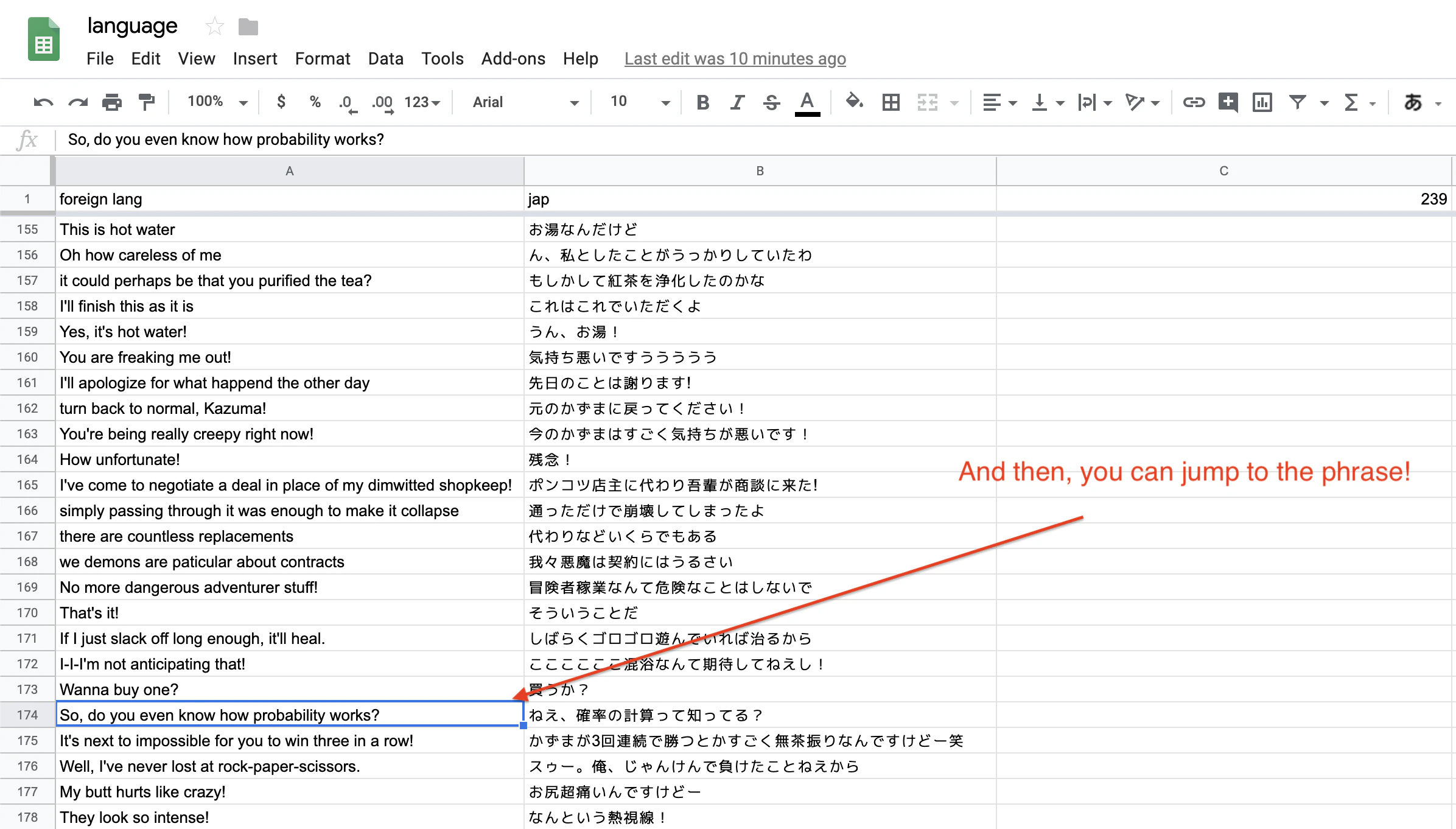Open input tools あ icon
This screenshot has width=1456, height=829.
pos(1413,102)
